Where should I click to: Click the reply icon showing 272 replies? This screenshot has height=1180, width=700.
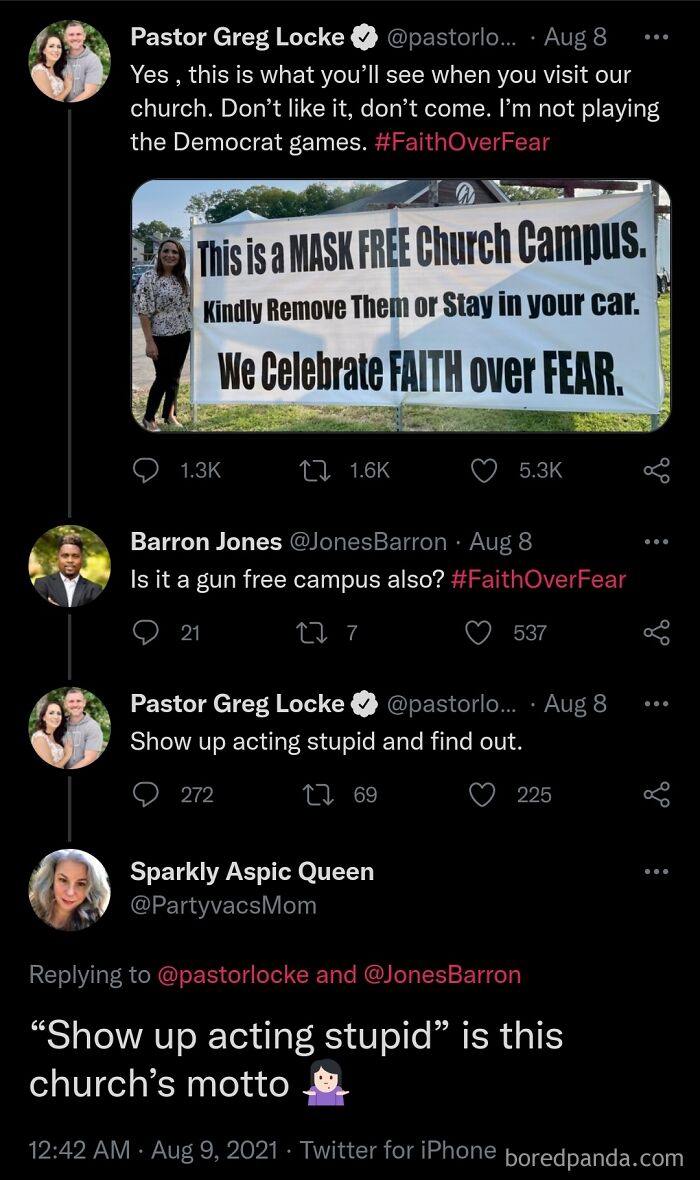click(147, 795)
